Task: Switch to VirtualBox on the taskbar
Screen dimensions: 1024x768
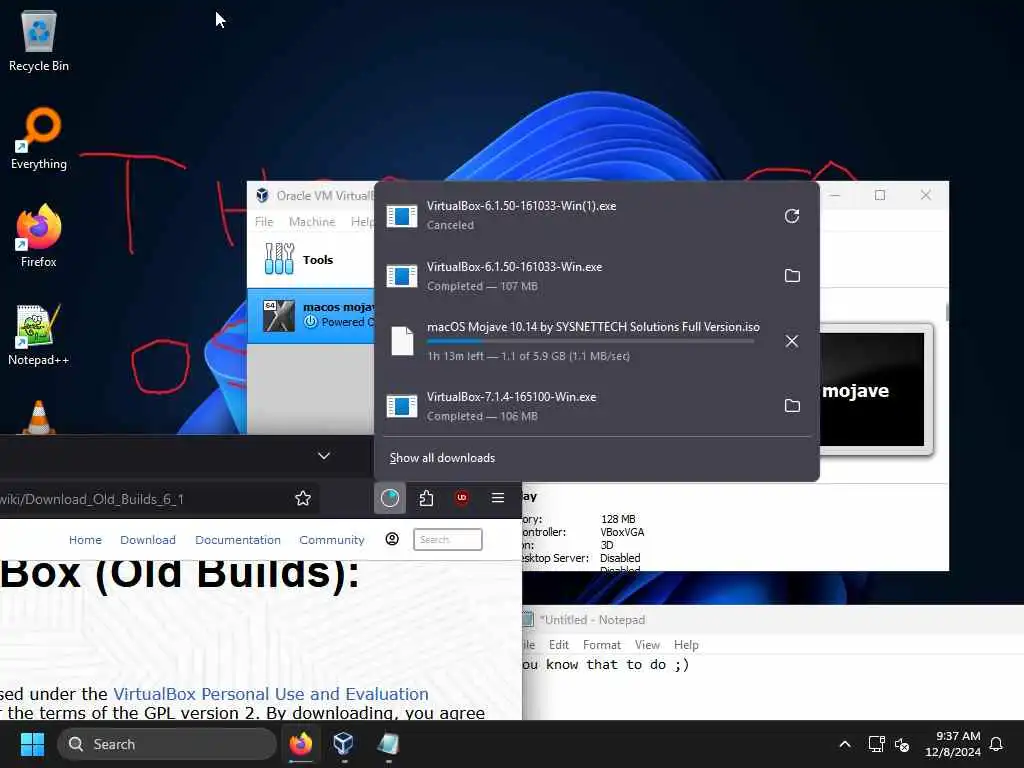Action: (x=344, y=744)
